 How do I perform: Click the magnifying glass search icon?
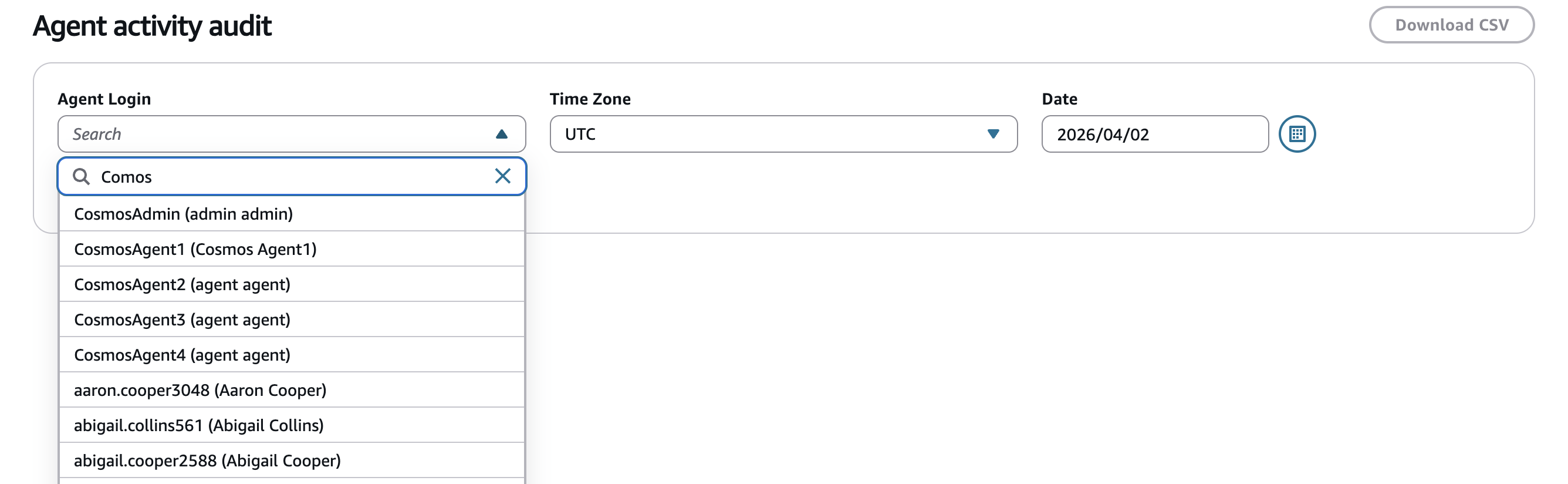(x=82, y=176)
